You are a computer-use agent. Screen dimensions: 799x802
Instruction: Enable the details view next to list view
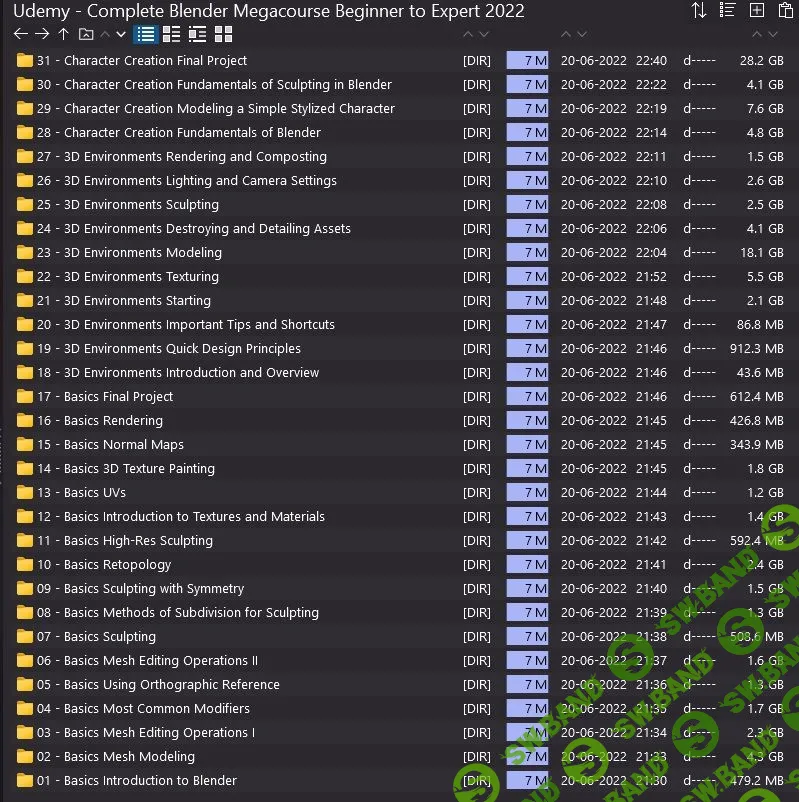click(172, 34)
